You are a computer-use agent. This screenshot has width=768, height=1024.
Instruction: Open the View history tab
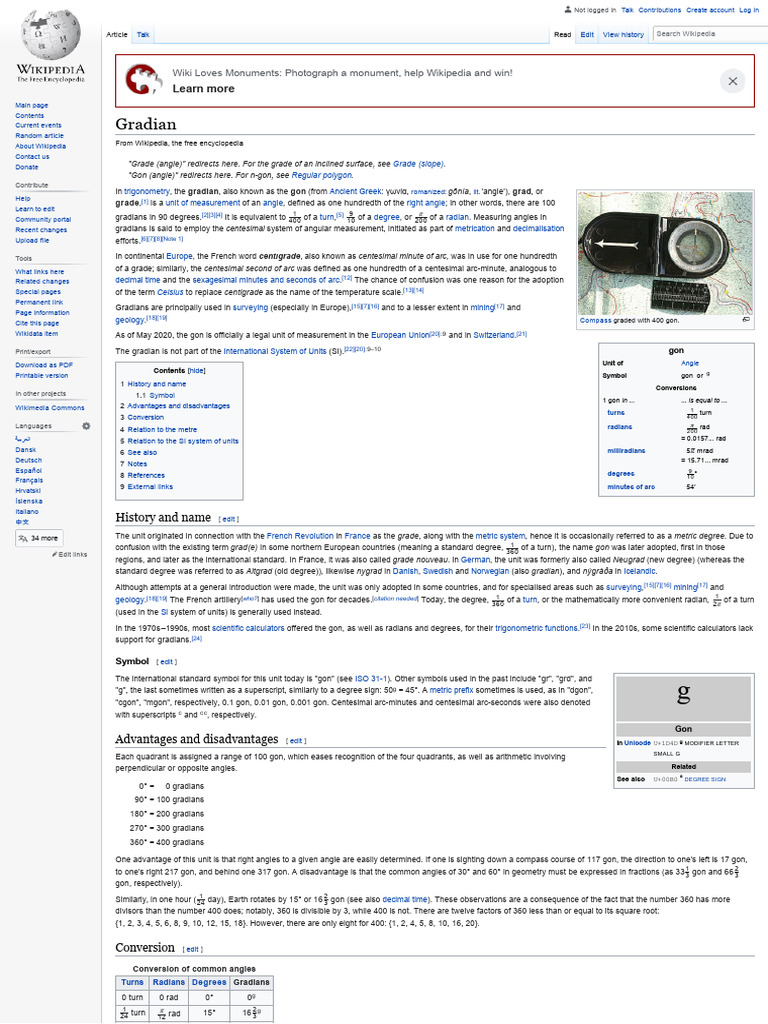tap(623, 35)
